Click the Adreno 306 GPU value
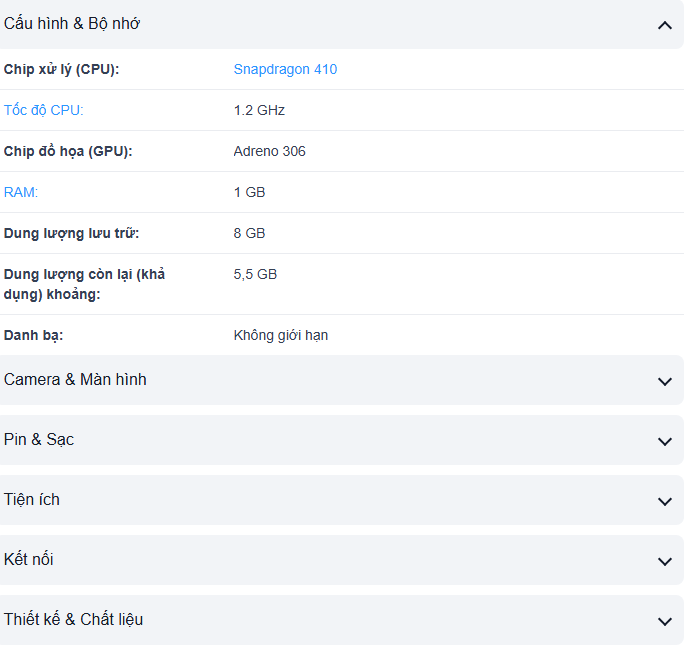This screenshot has width=688, height=653. (x=269, y=152)
